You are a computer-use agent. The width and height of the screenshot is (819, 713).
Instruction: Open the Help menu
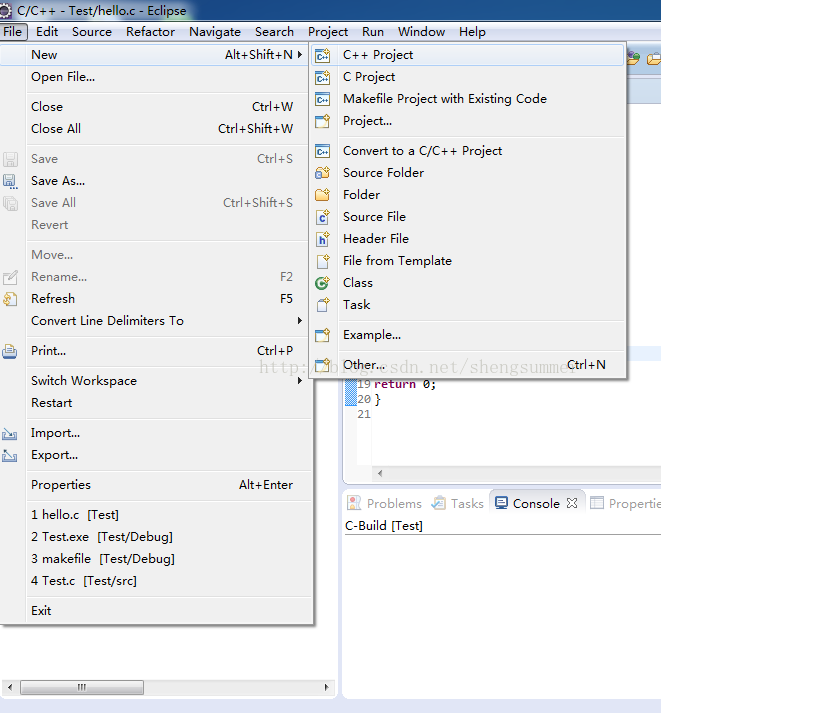[472, 32]
